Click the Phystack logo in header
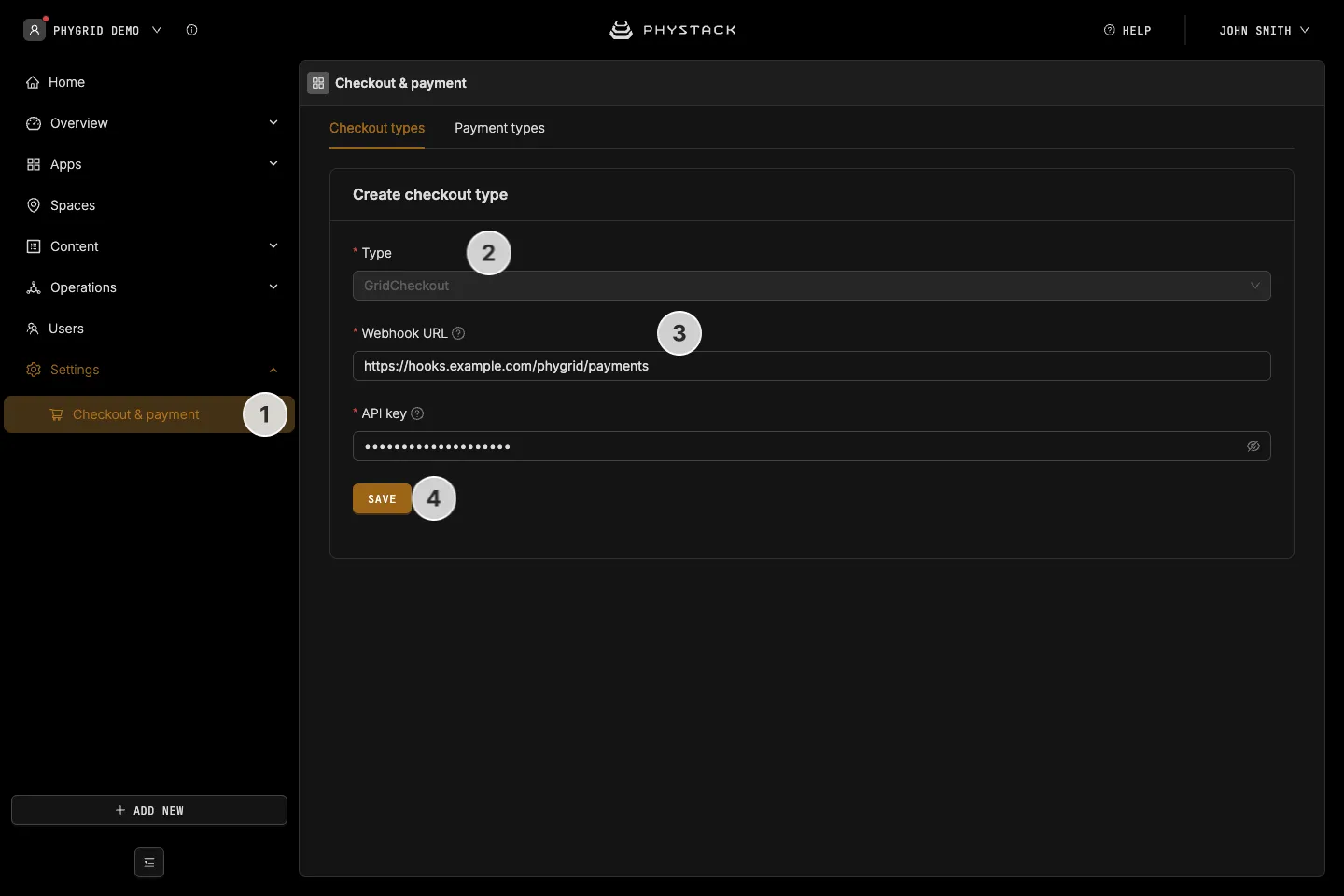This screenshot has height=896, width=1344. tap(672, 30)
